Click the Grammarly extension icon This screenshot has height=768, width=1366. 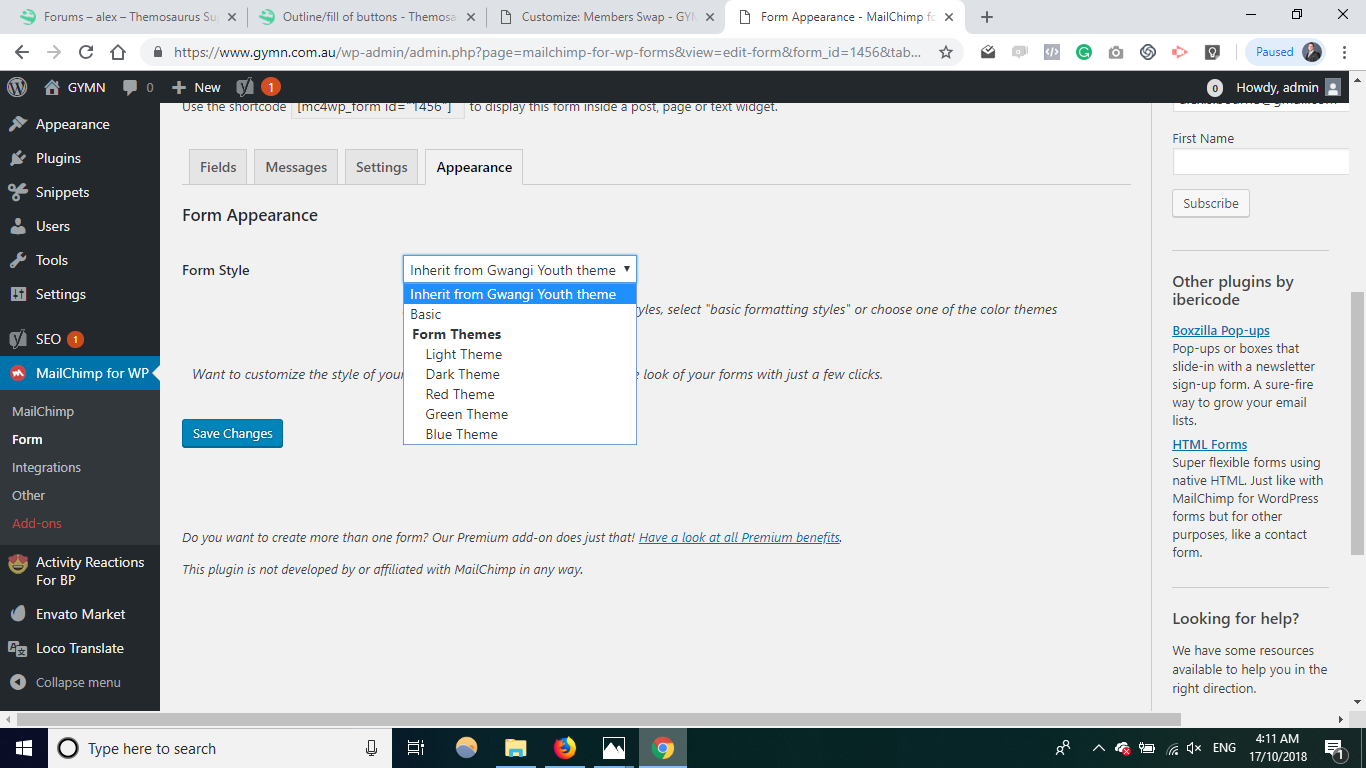(1084, 52)
